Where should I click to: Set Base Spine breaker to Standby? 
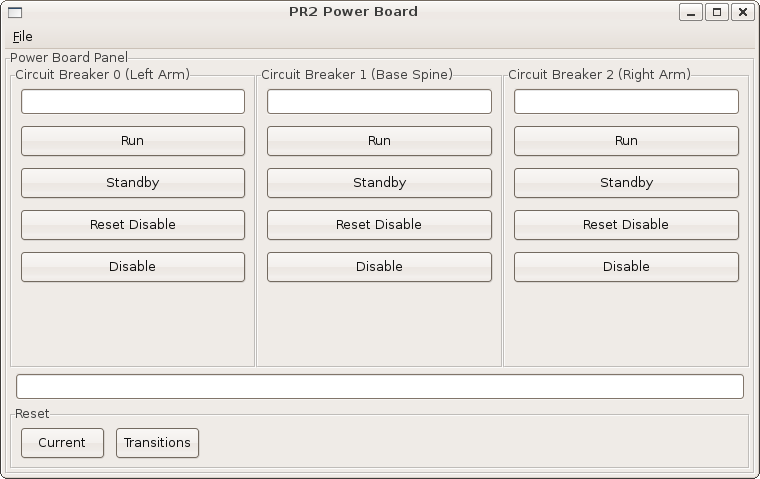click(x=379, y=183)
